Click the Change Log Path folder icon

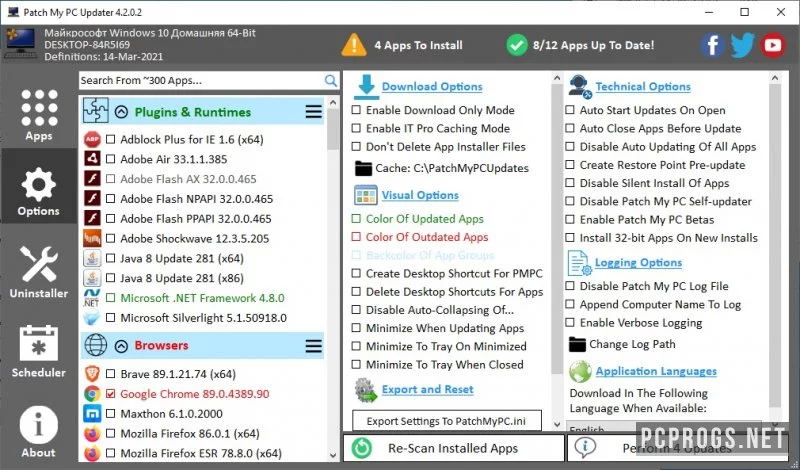coord(577,344)
